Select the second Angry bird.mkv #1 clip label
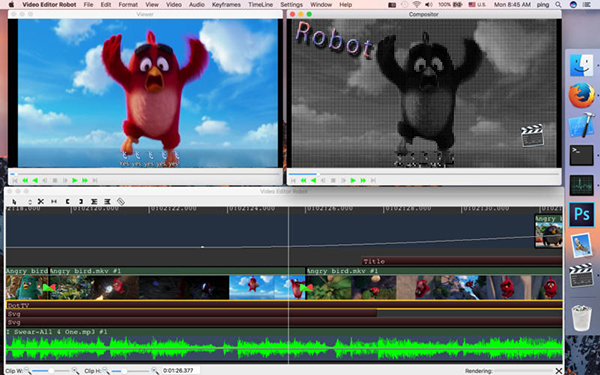The height and width of the screenshot is (375, 600). pyautogui.click(x=342, y=271)
